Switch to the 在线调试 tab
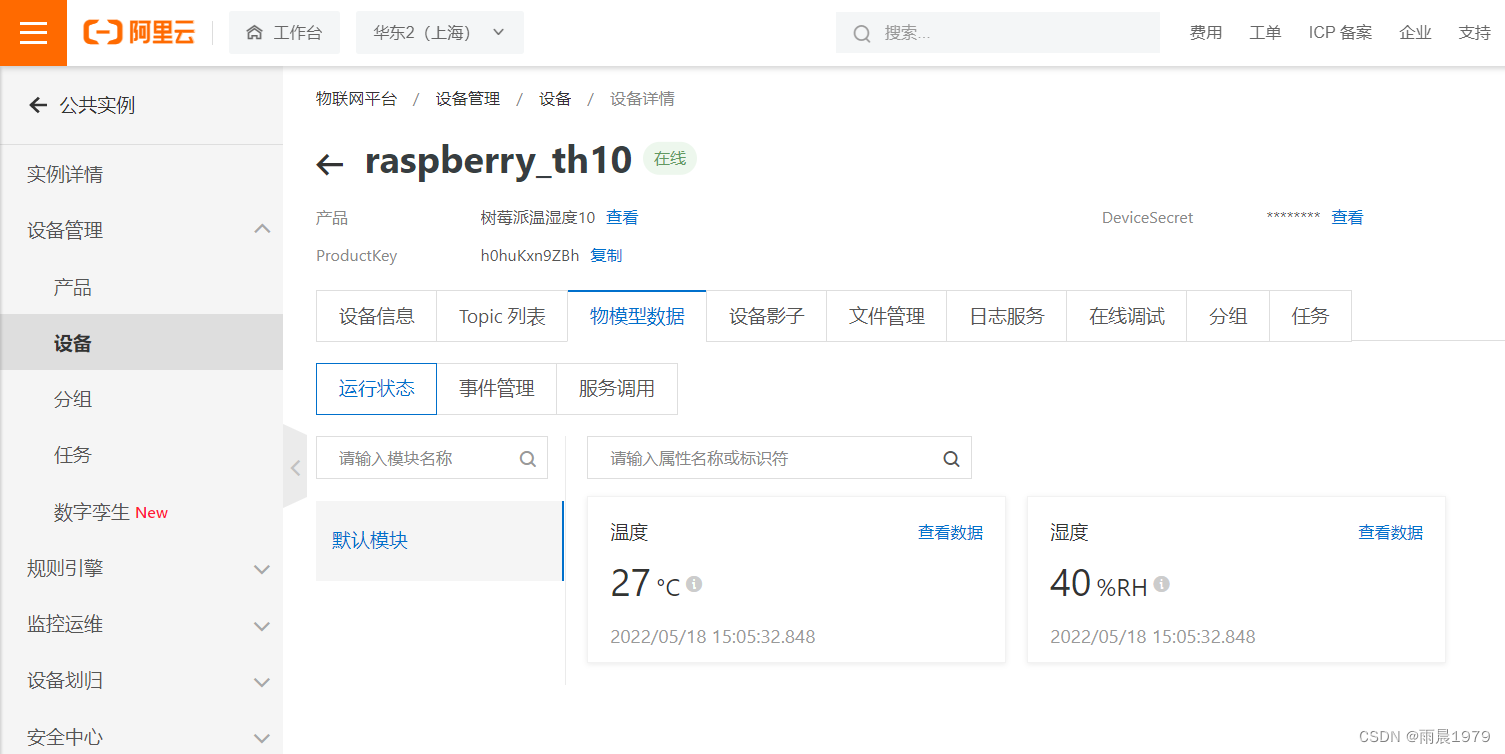The image size is (1505, 754). click(1127, 316)
